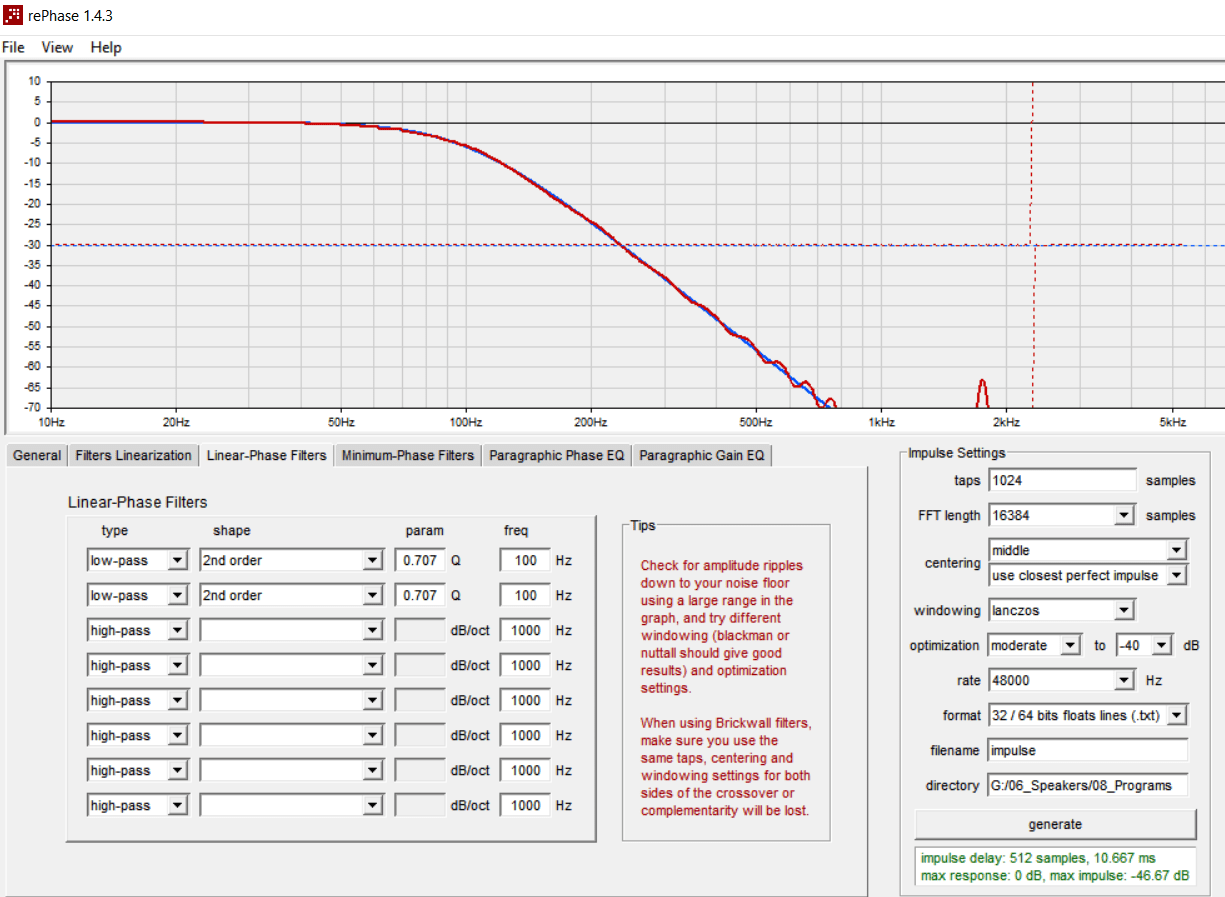This screenshot has height=897, width=1225.
Task: Open the View menu
Action: [x=57, y=47]
